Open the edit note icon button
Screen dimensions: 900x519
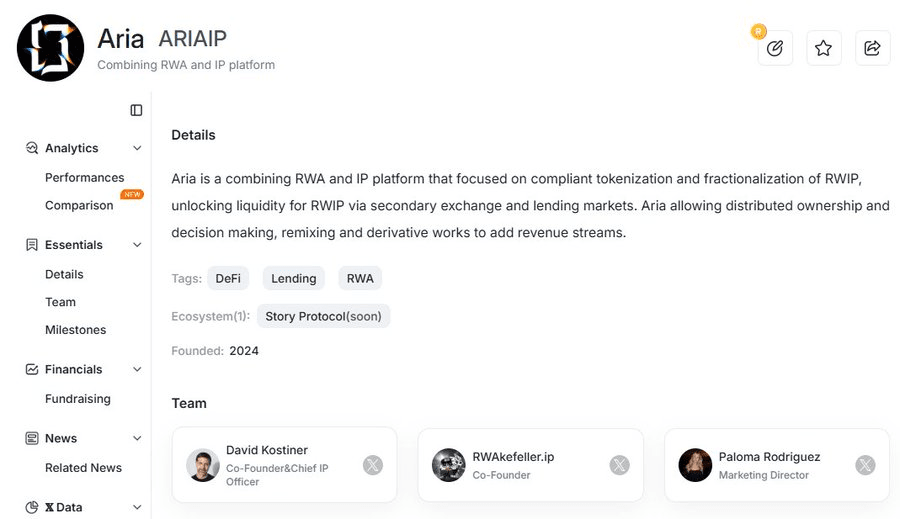(x=775, y=48)
